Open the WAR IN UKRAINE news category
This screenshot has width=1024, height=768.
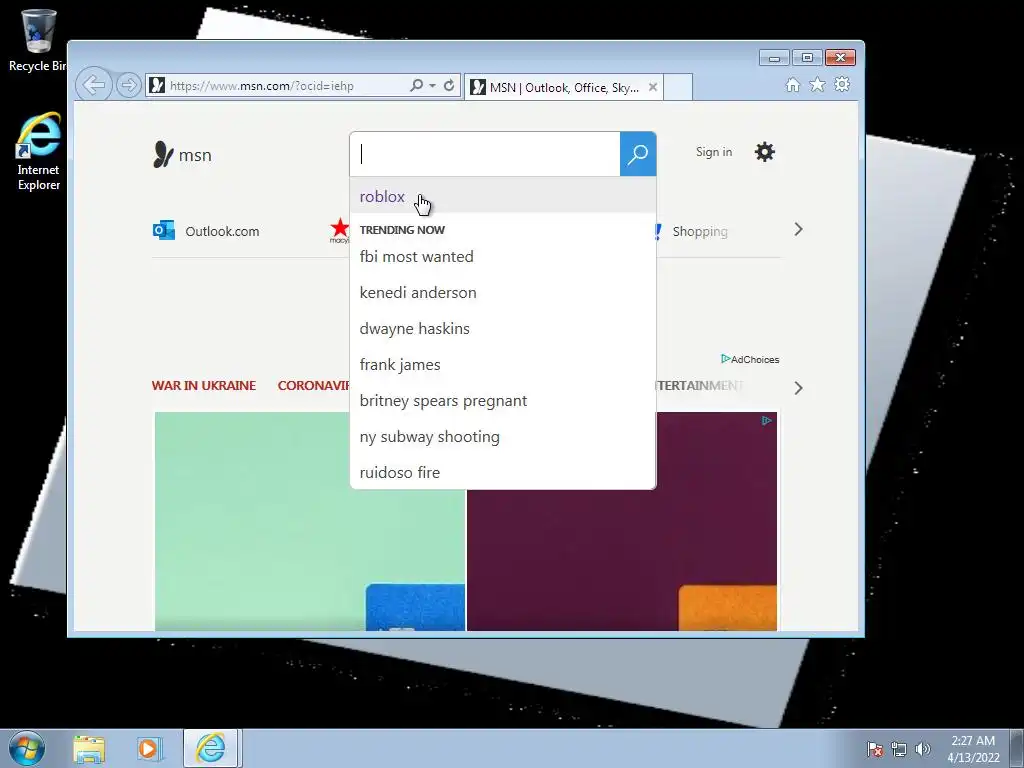(204, 385)
